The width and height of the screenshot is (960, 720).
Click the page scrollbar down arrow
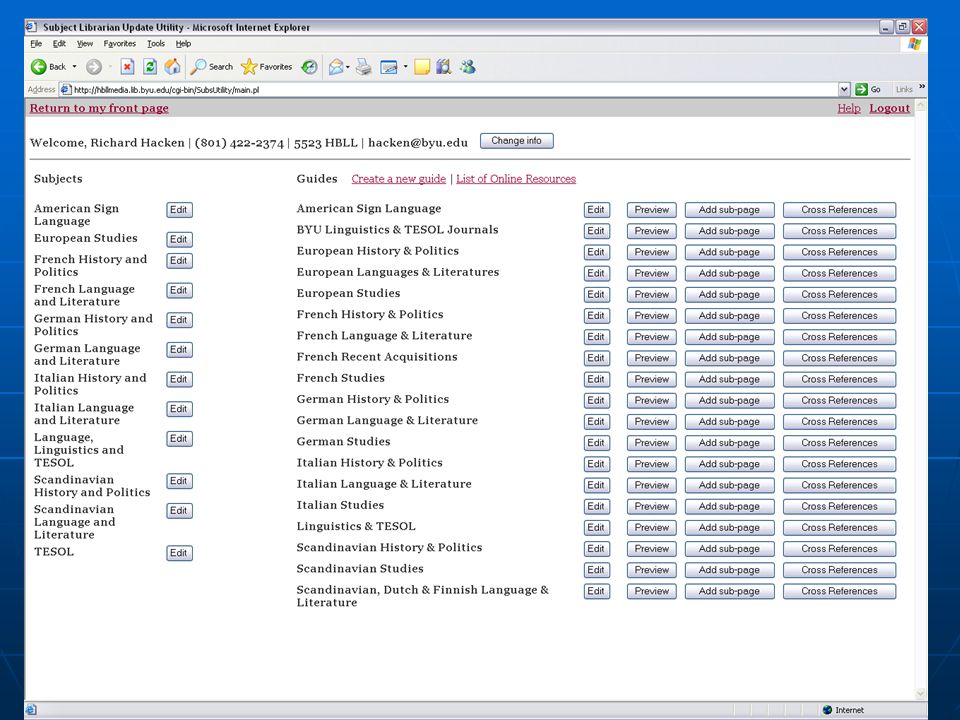(920, 694)
